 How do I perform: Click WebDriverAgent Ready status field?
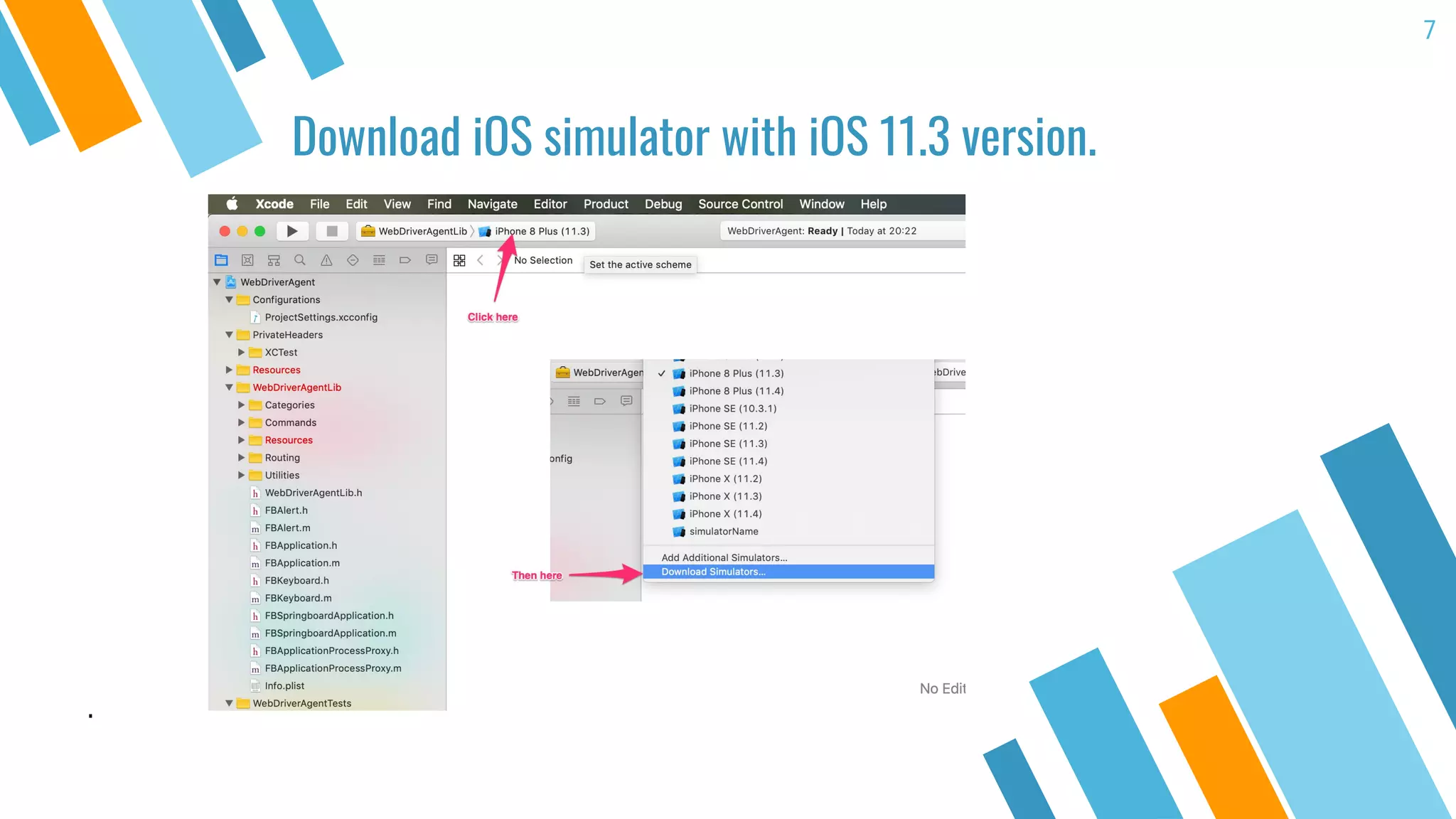(x=842, y=231)
